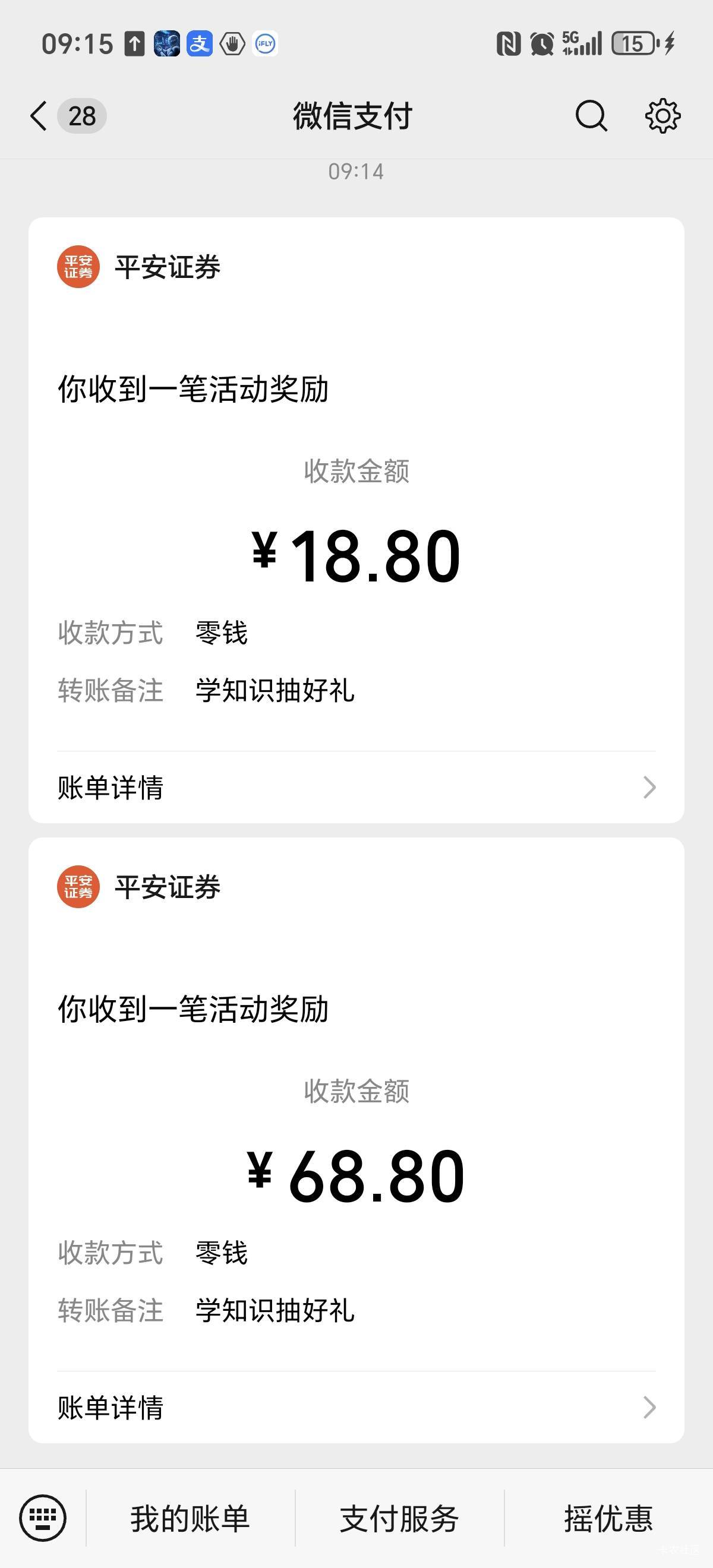713x1568 pixels.
Task: Tap the battery indicator showing 15
Action: click(x=634, y=44)
